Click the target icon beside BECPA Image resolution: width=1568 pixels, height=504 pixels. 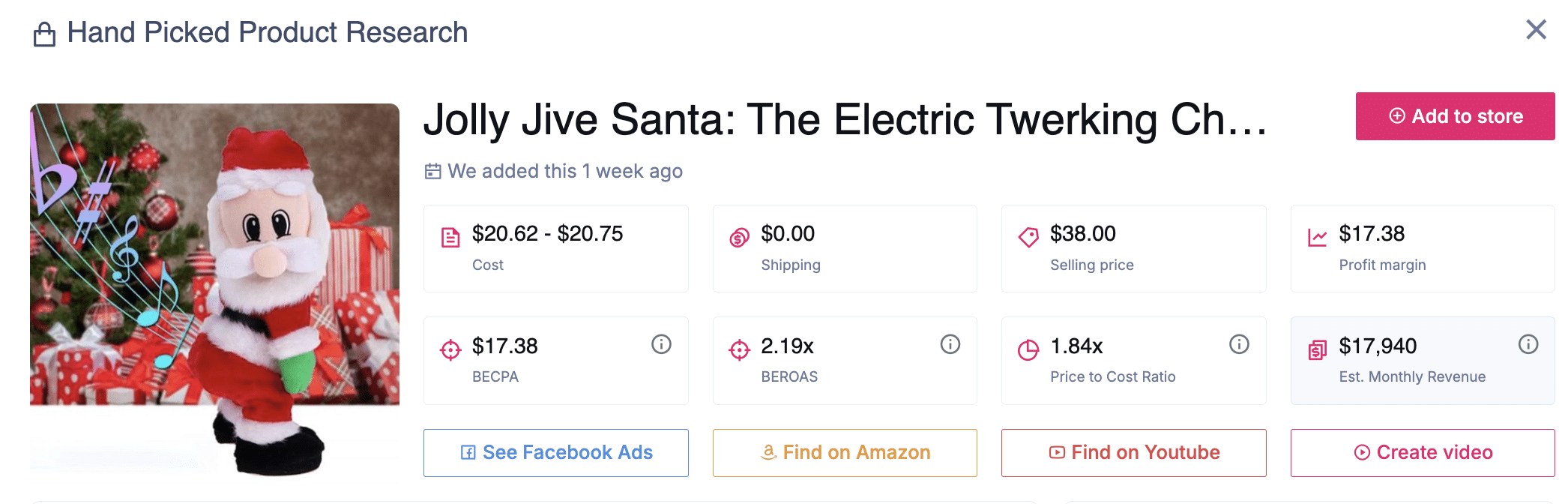[x=449, y=349]
